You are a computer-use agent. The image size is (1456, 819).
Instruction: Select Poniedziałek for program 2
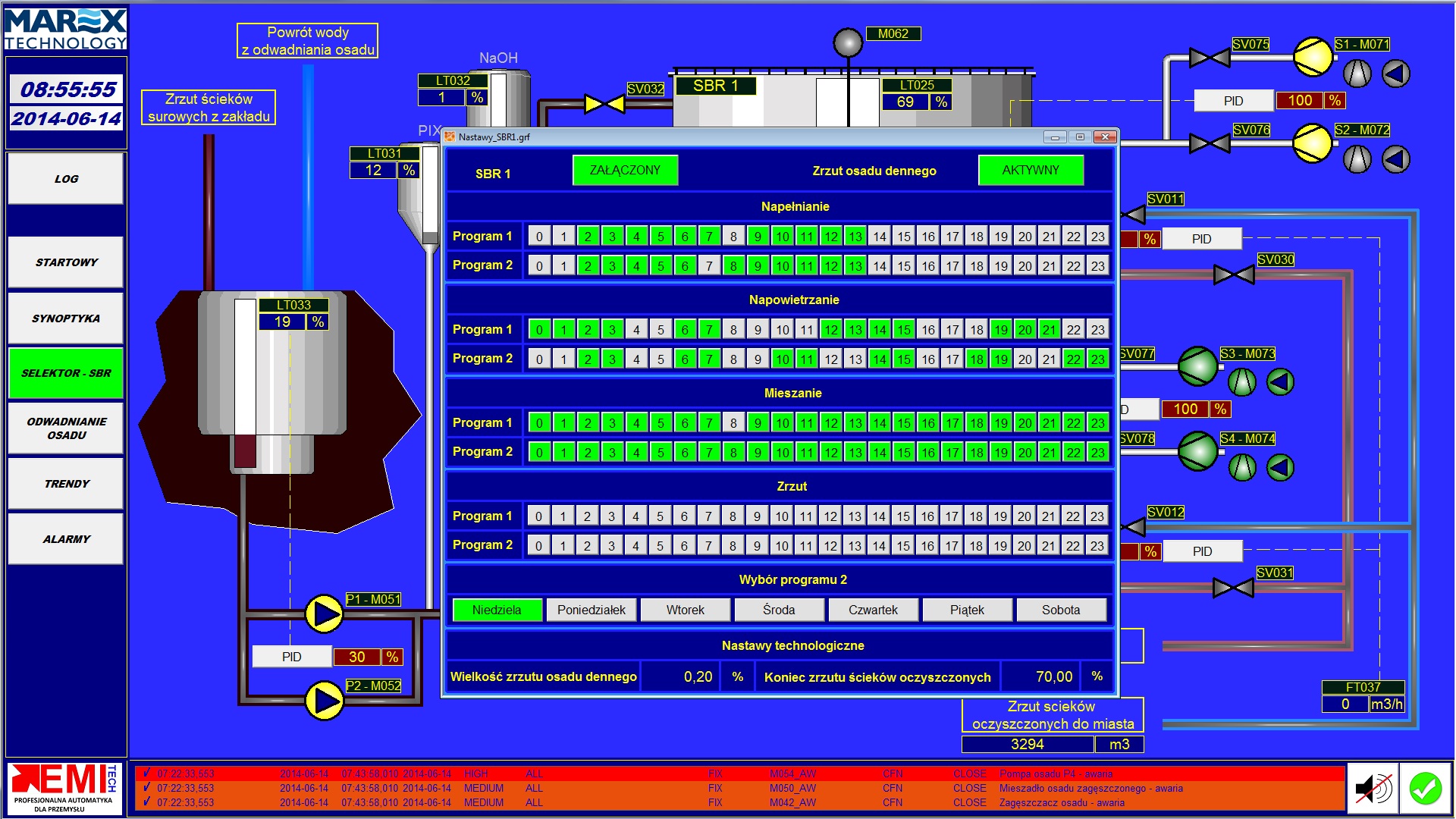(591, 610)
